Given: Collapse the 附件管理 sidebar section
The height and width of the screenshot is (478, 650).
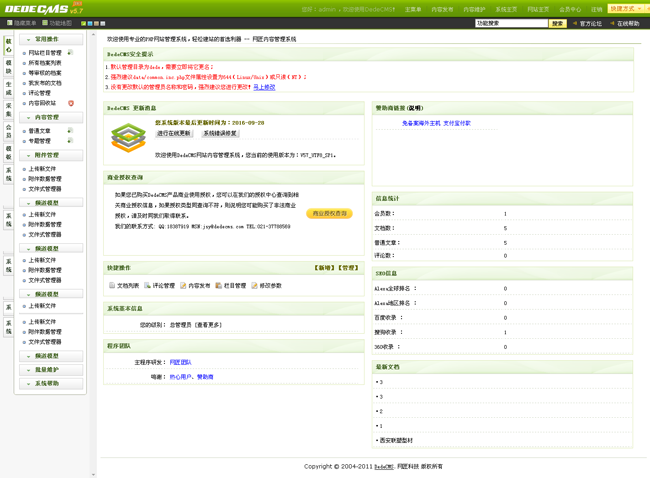Looking at the screenshot, I should coord(51,155).
